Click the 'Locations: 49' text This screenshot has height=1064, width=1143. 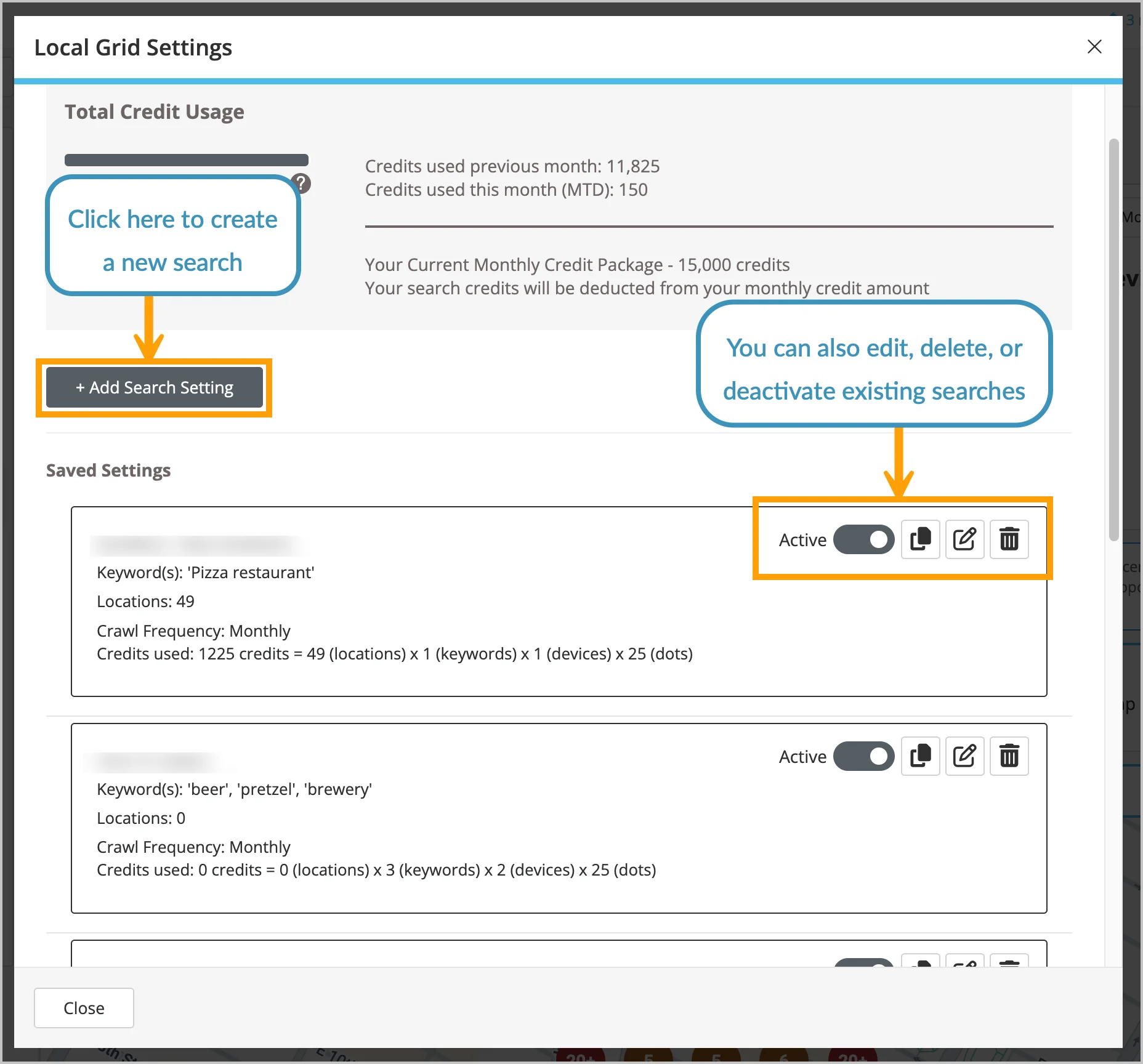tap(145, 602)
